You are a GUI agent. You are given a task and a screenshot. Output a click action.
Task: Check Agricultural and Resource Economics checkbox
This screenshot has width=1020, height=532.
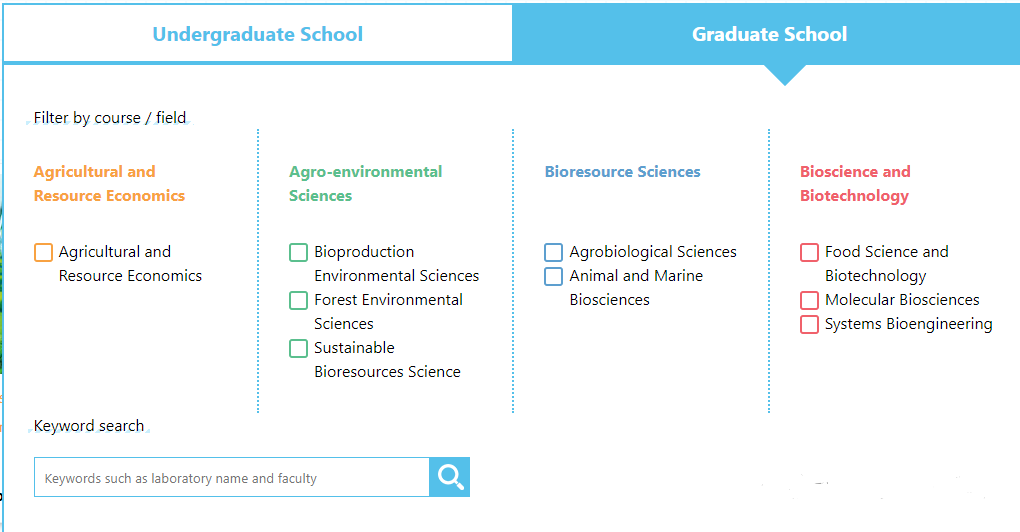(43, 252)
